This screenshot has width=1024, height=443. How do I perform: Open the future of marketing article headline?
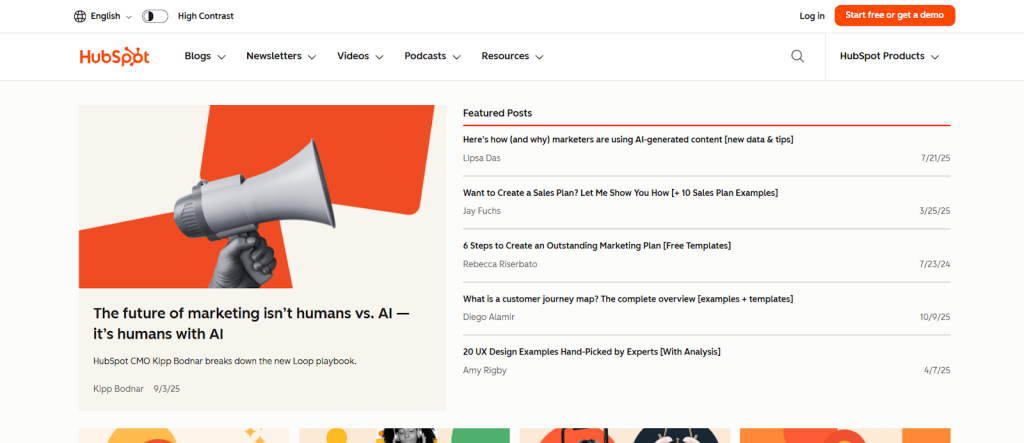(x=251, y=323)
